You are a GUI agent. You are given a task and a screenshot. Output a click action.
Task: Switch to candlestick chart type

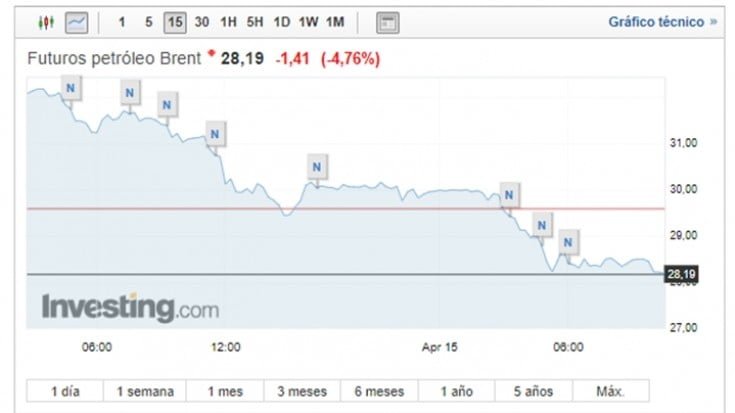pos(45,21)
